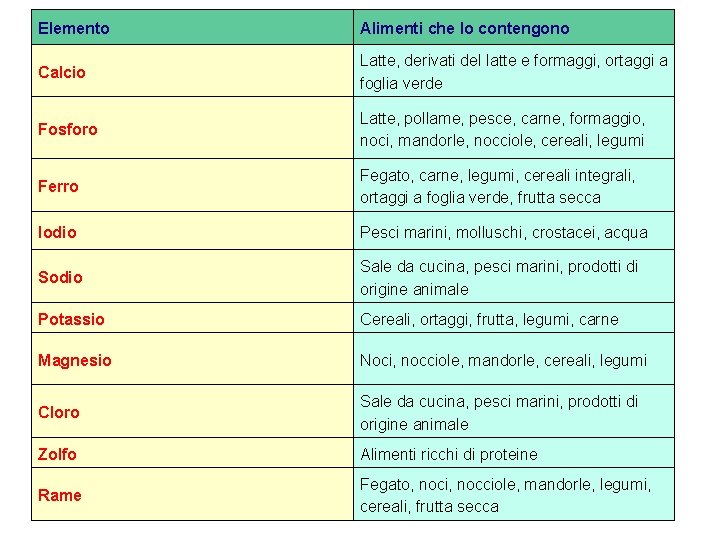Select the "Alimenti ricchi di proteine" cell

pyautogui.click(x=449, y=454)
